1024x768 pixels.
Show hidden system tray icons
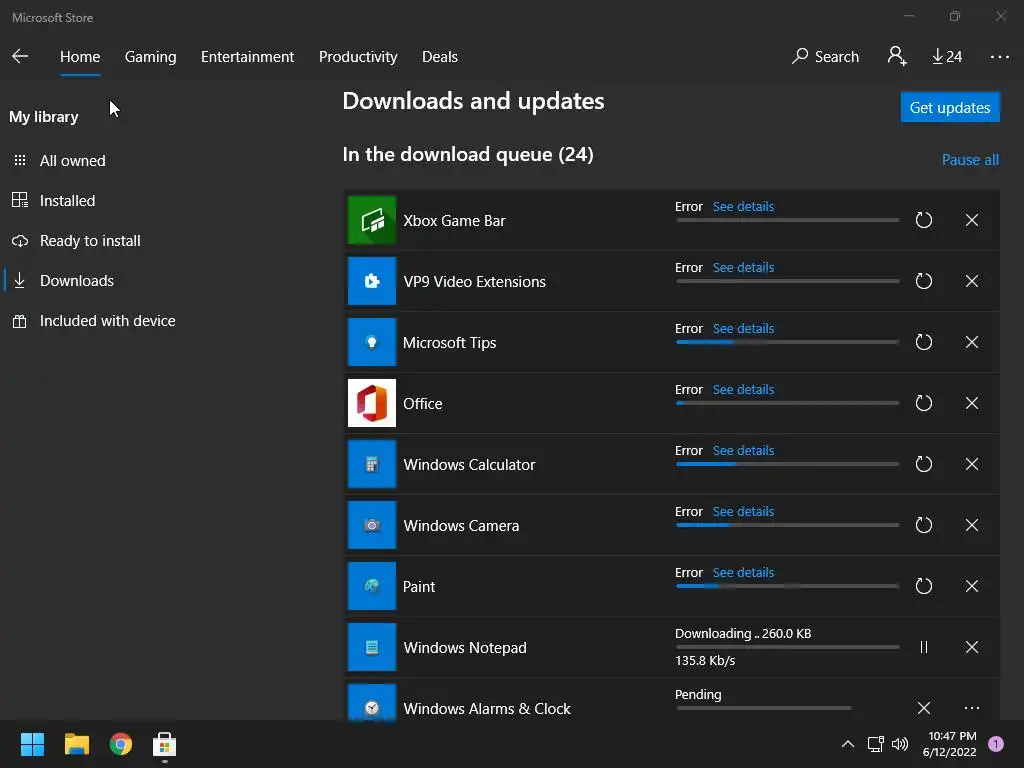(x=848, y=744)
